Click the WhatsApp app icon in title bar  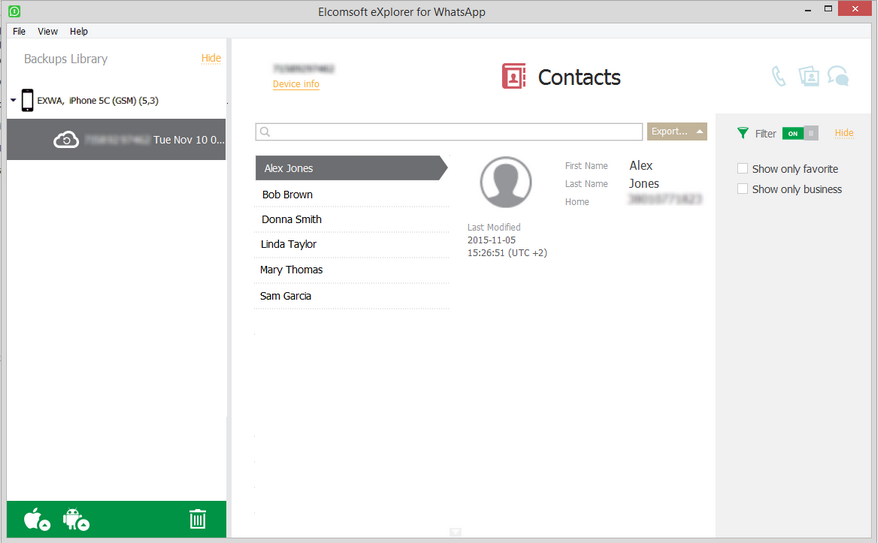pyautogui.click(x=15, y=11)
